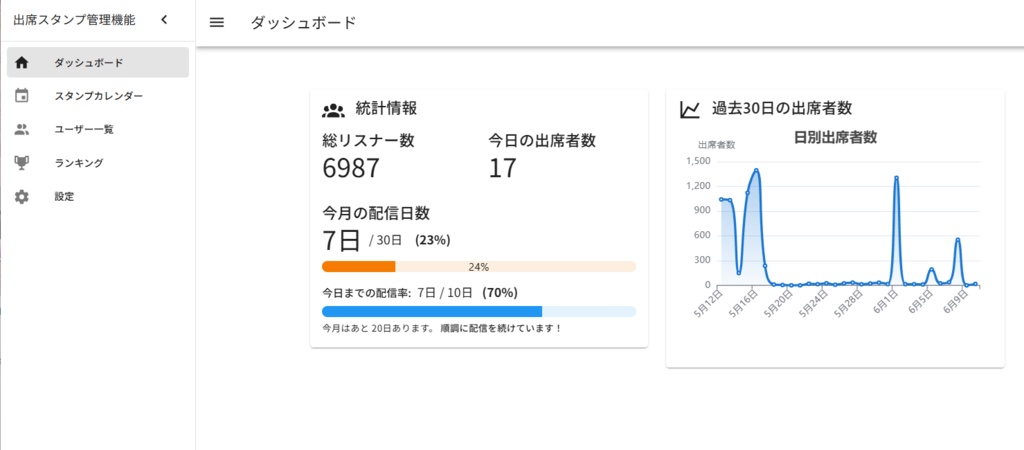Click the statistics group icon

coord(333,109)
